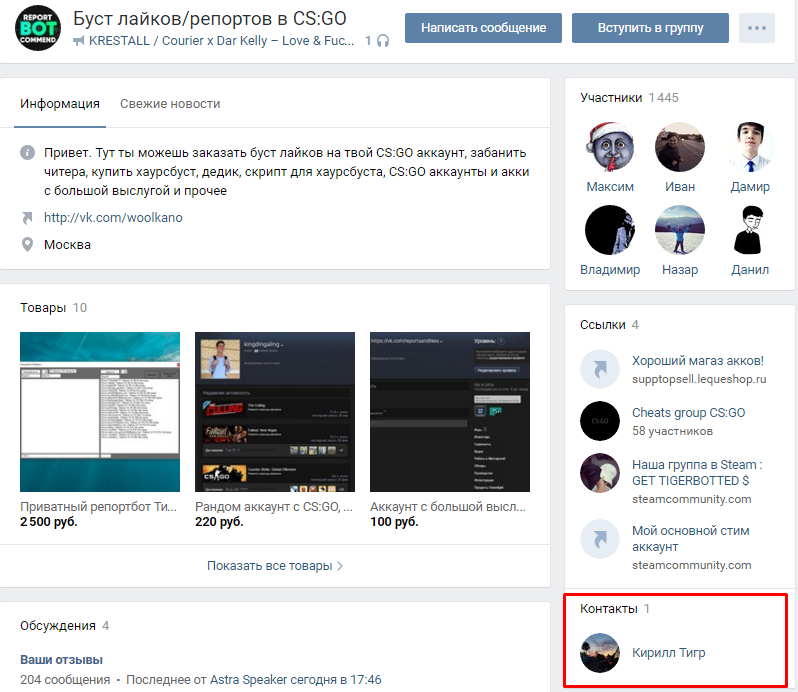Open the Товары section header
Viewport: 798px width, 692px height.
click(x=53, y=308)
